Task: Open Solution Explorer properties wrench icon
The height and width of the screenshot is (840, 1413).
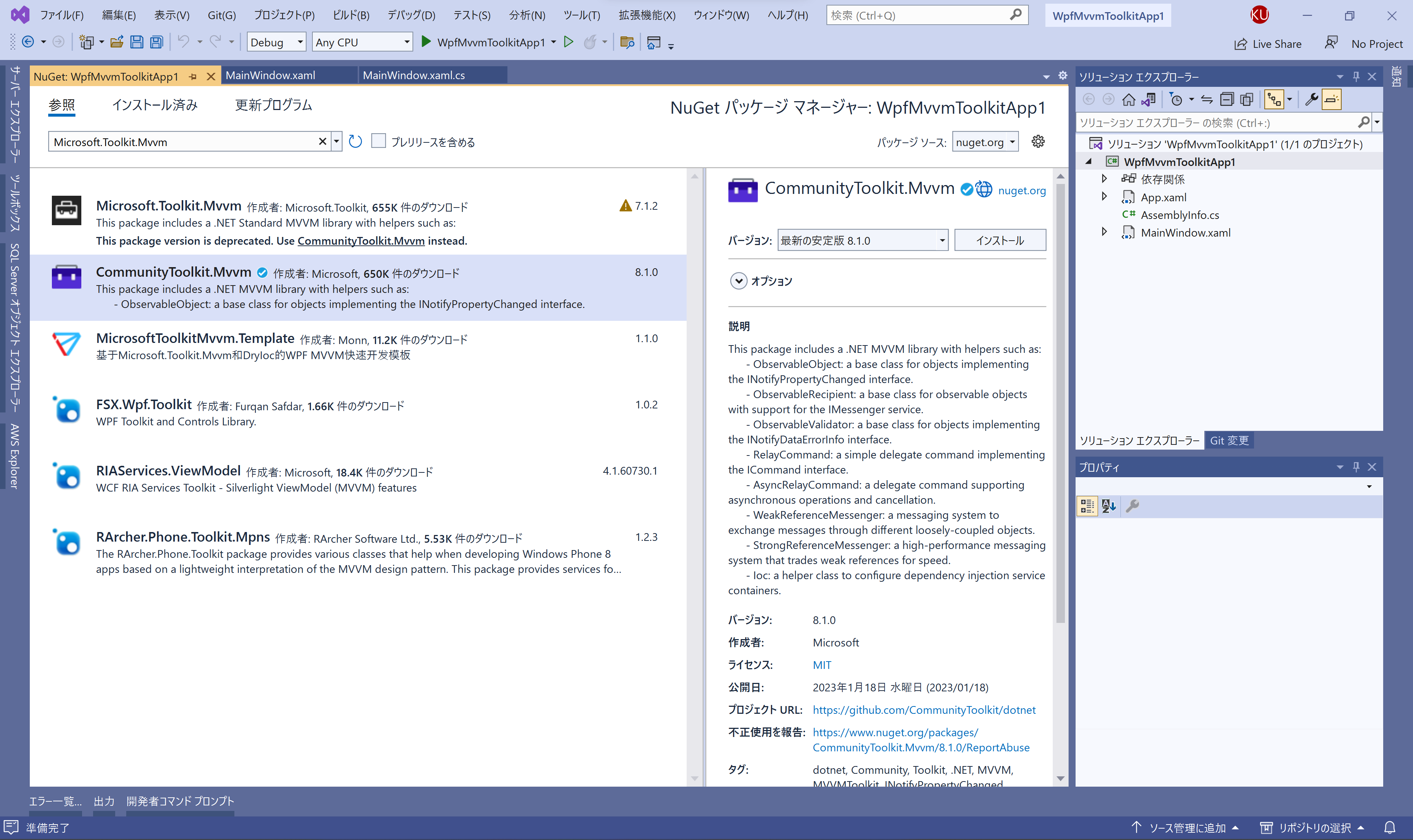Action: 1311,100
